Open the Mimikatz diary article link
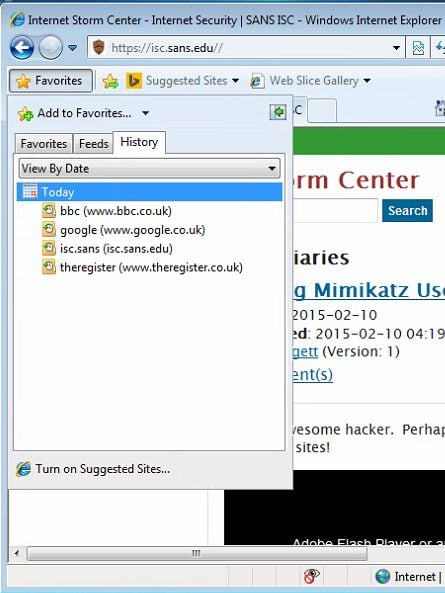 (369, 290)
